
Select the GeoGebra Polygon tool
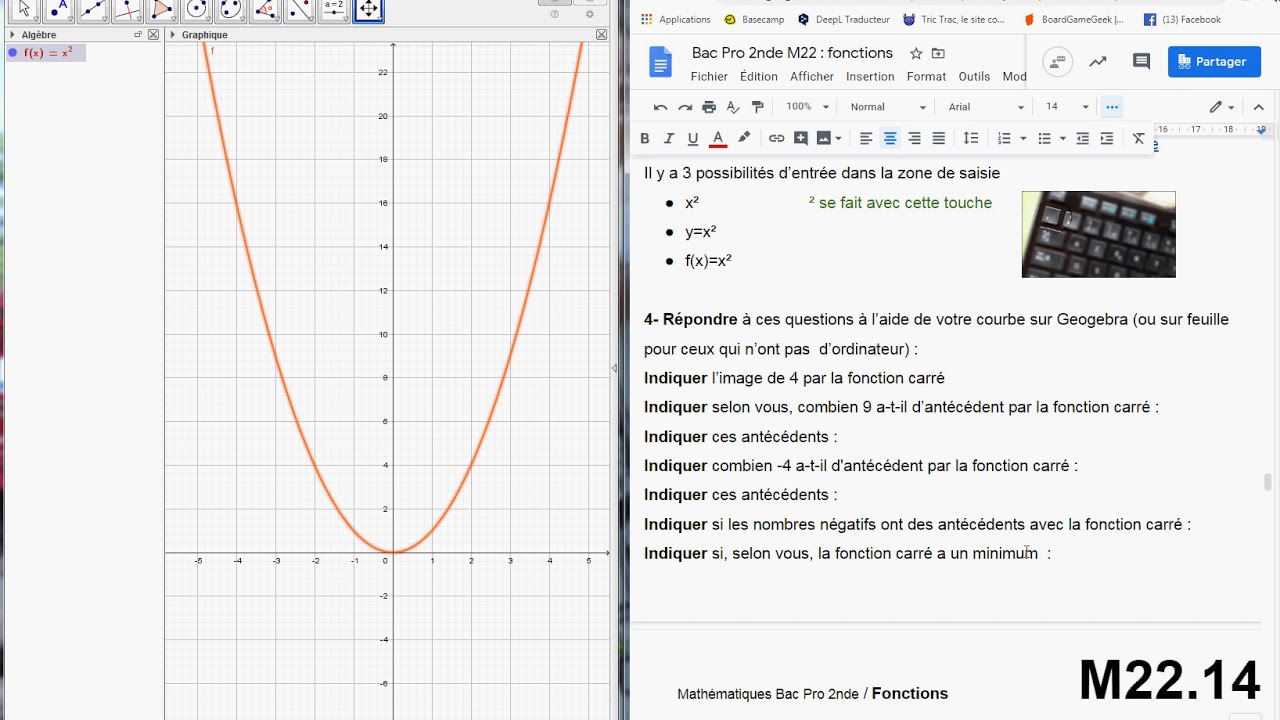coord(162,10)
